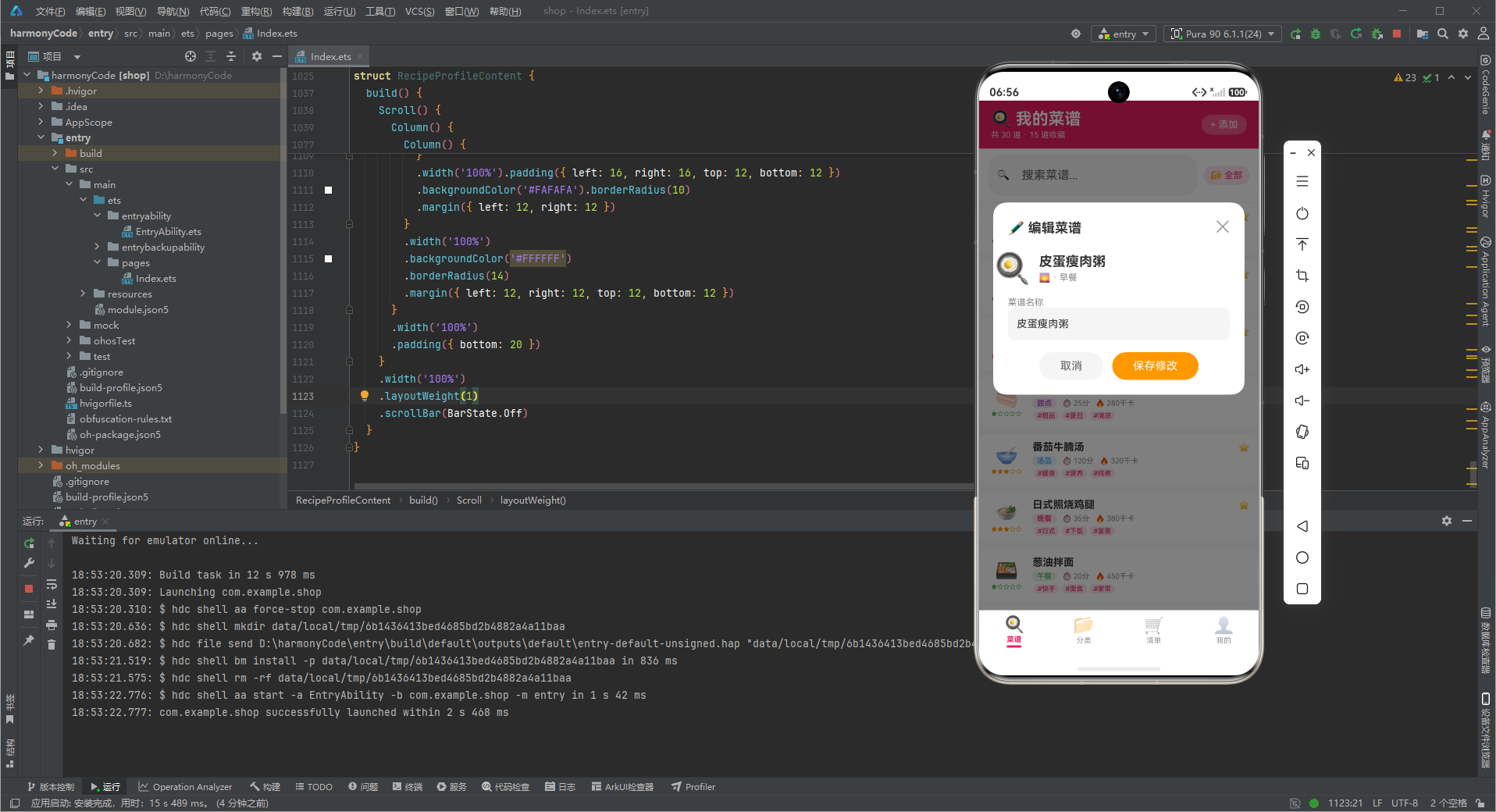Collapse the entry module folder
The image size is (1496, 812).
(x=41, y=137)
